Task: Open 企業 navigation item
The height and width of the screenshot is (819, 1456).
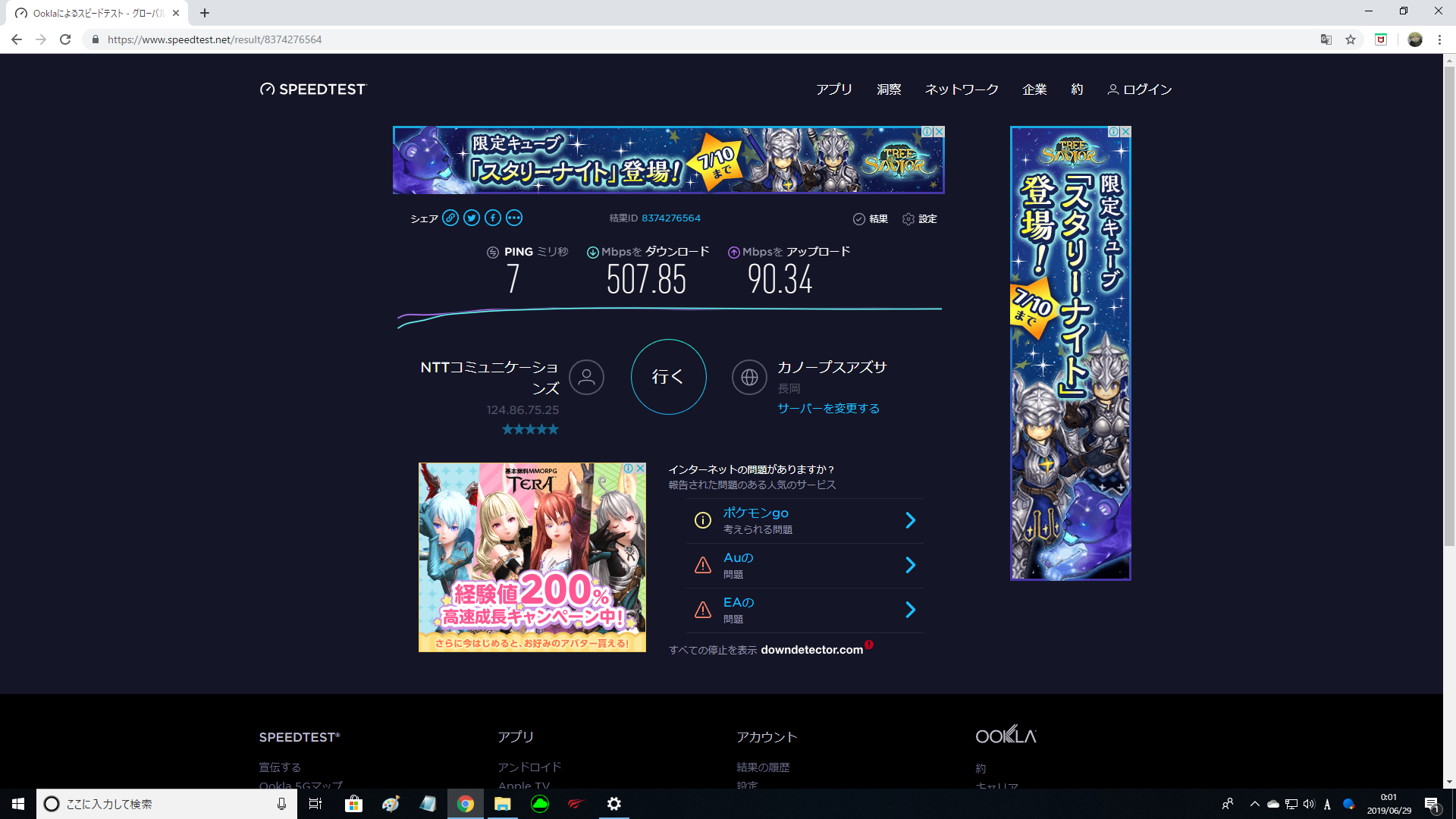Action: pyautogui.click(x=1034, y=89)
